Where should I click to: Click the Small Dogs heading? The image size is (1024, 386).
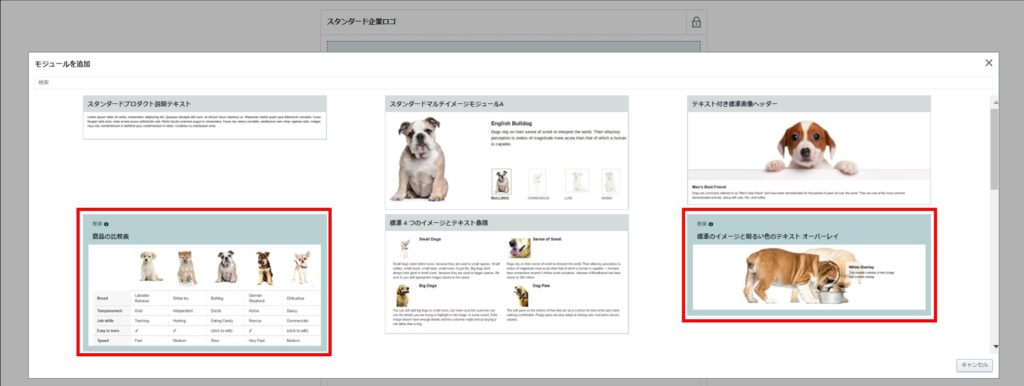430,240
